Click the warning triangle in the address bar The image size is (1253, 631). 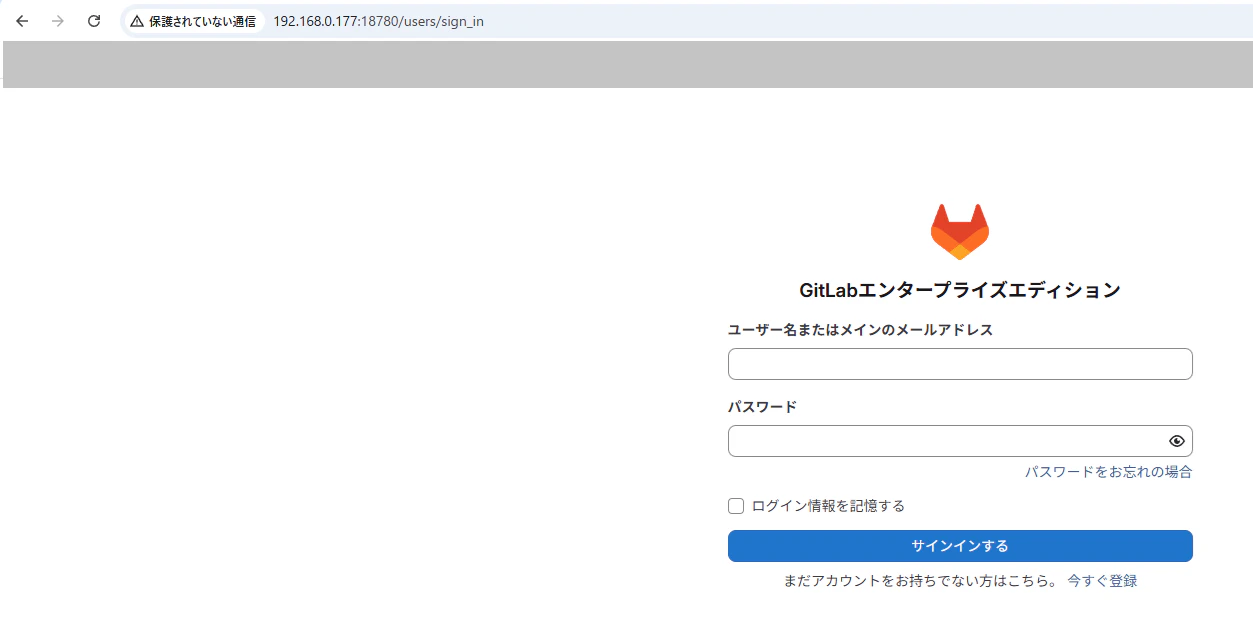139,20
